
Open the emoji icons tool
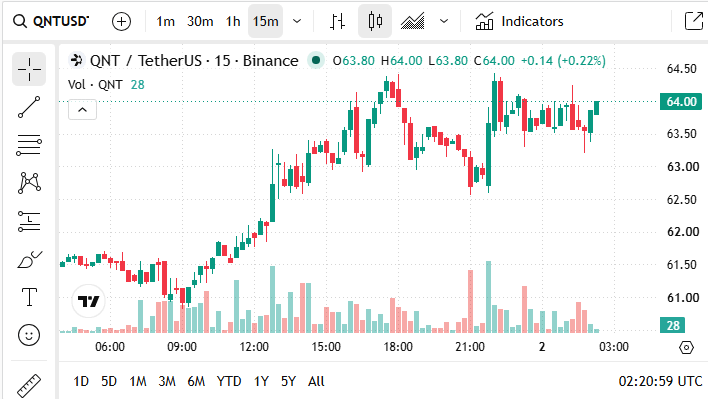pos(29,335)
